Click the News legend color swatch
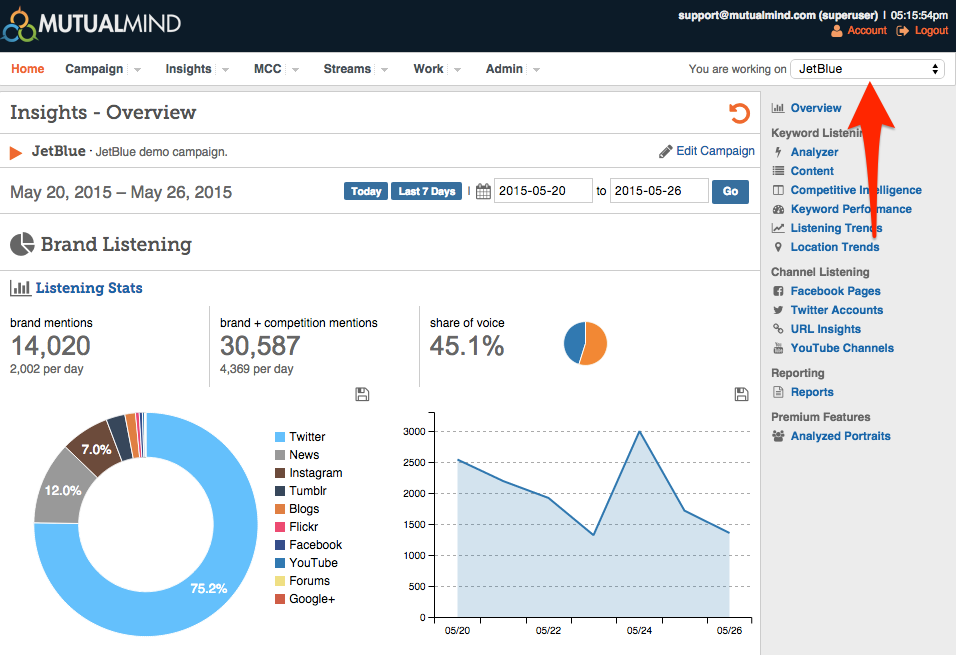 point(280,455)
